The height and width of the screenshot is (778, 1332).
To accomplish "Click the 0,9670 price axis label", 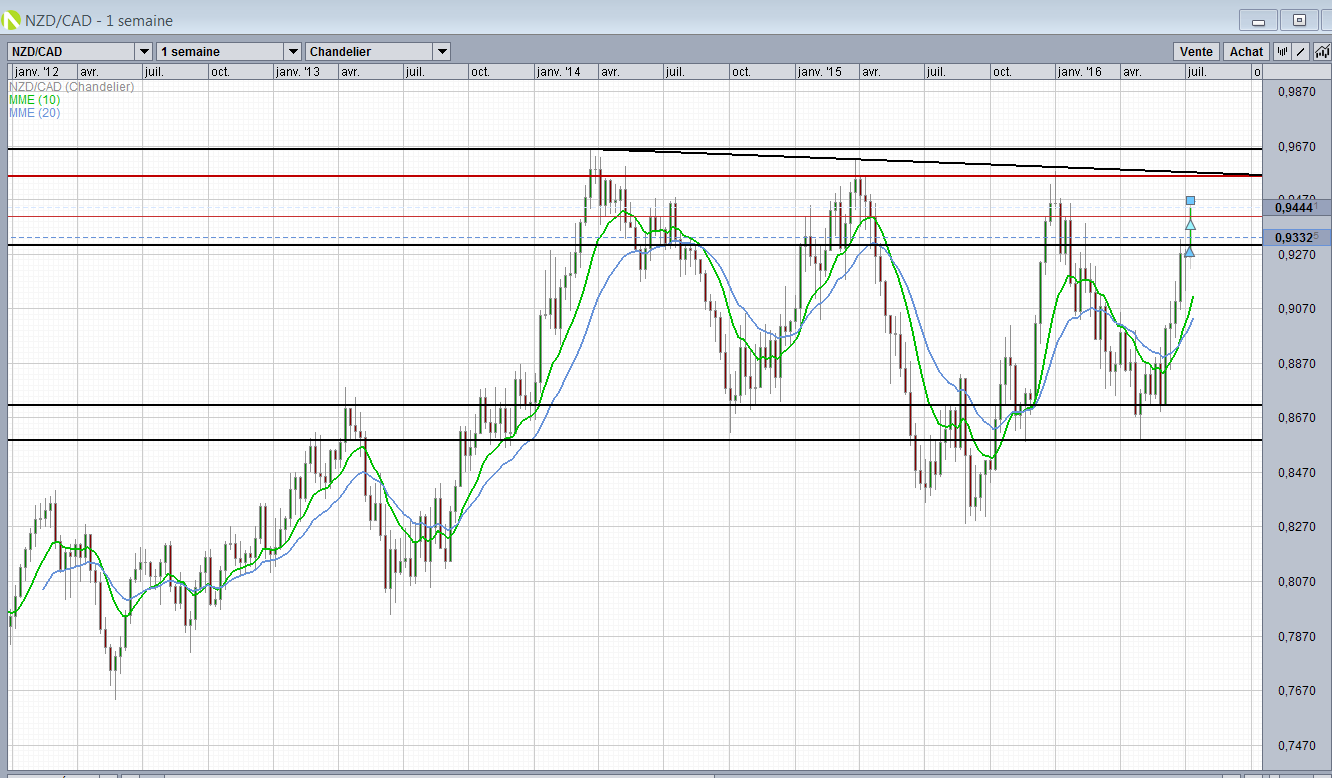I will coord(1296,147).
